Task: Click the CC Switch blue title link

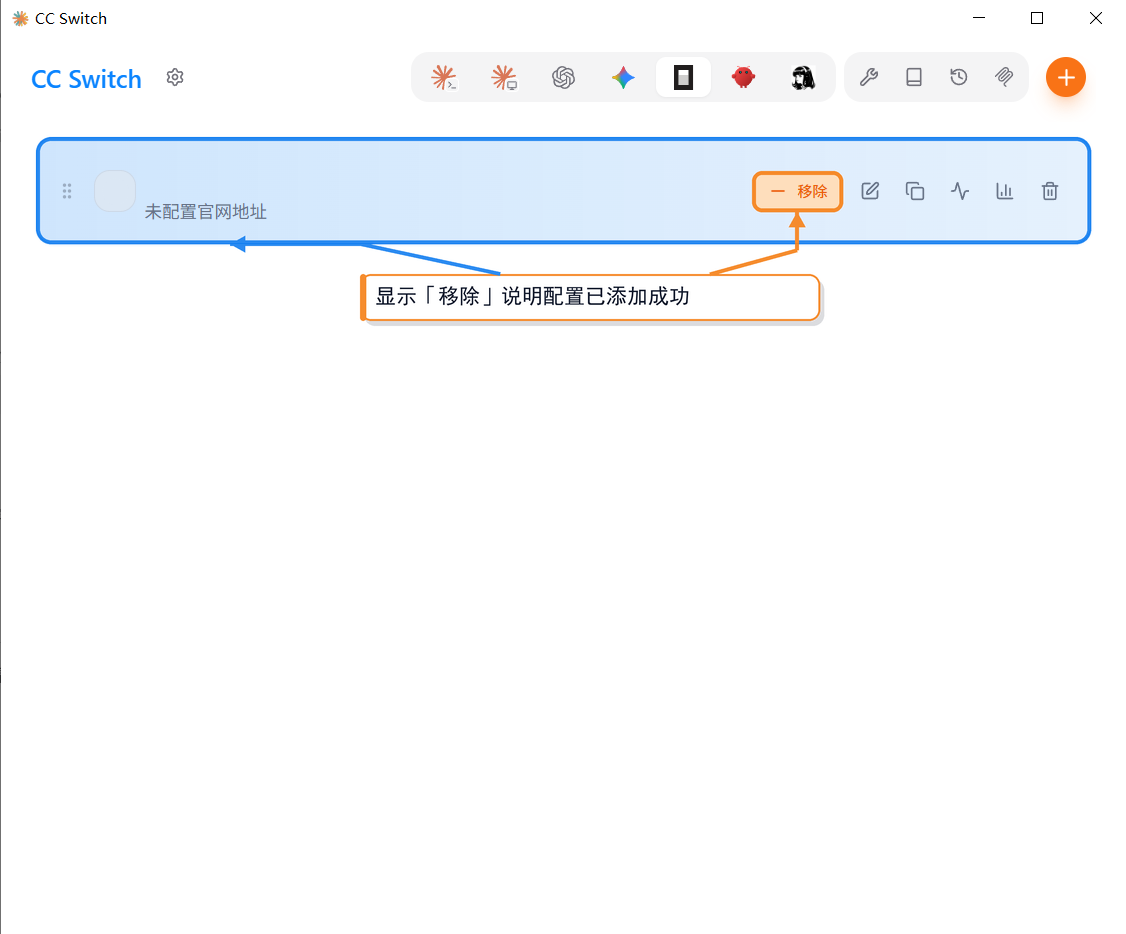Action: pyautogui.click(x=86, y=79)
